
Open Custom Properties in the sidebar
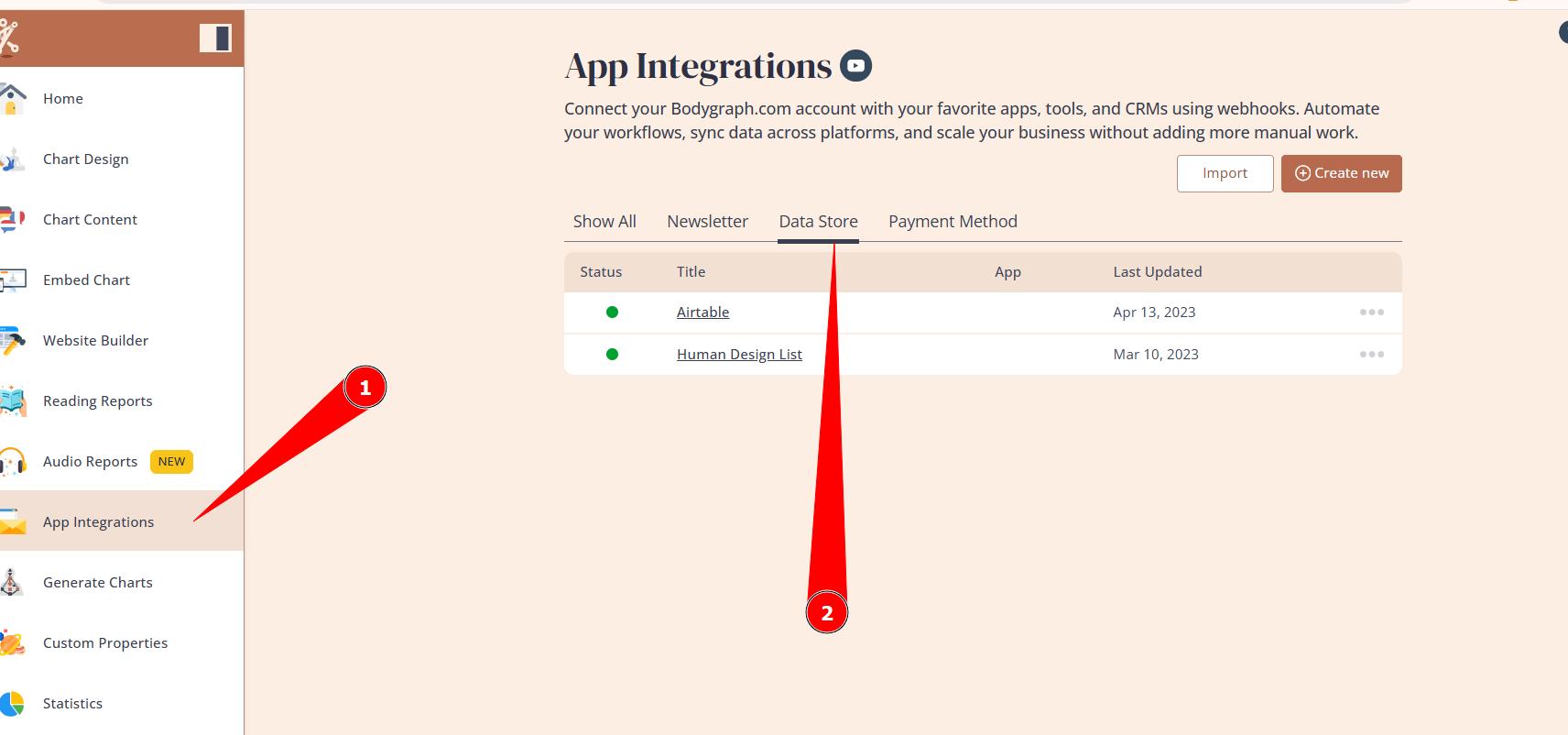pos(105,643)
